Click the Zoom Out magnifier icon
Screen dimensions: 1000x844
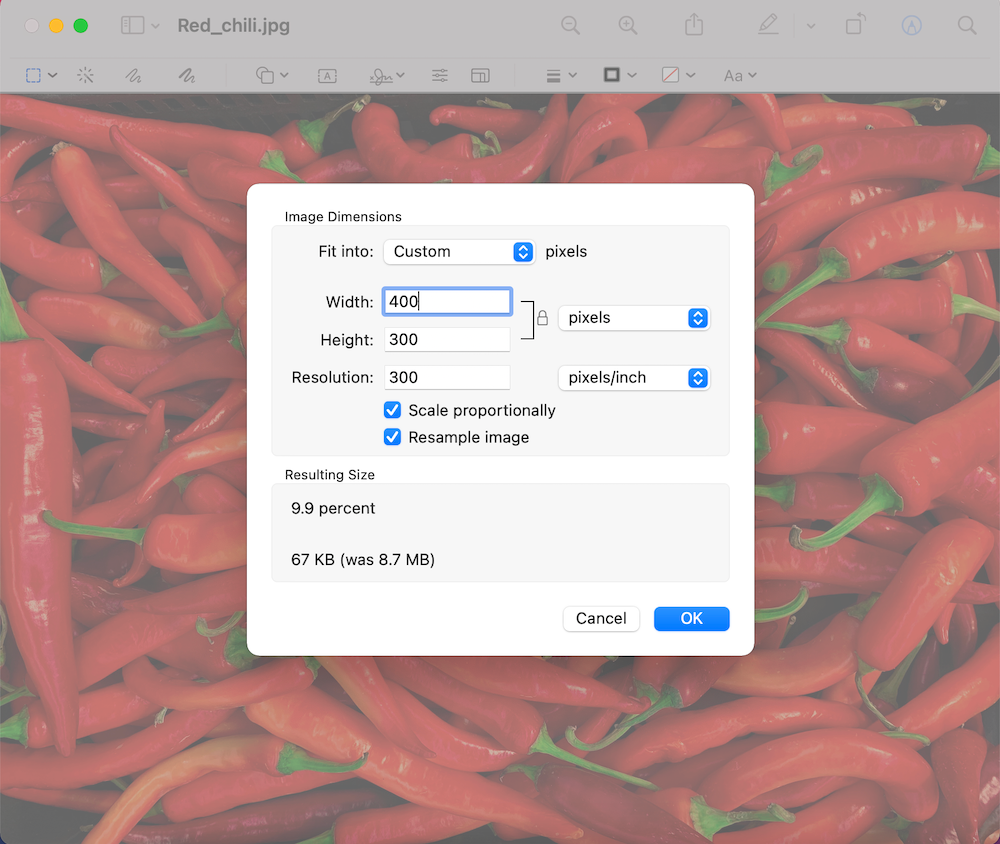point(570,26)
